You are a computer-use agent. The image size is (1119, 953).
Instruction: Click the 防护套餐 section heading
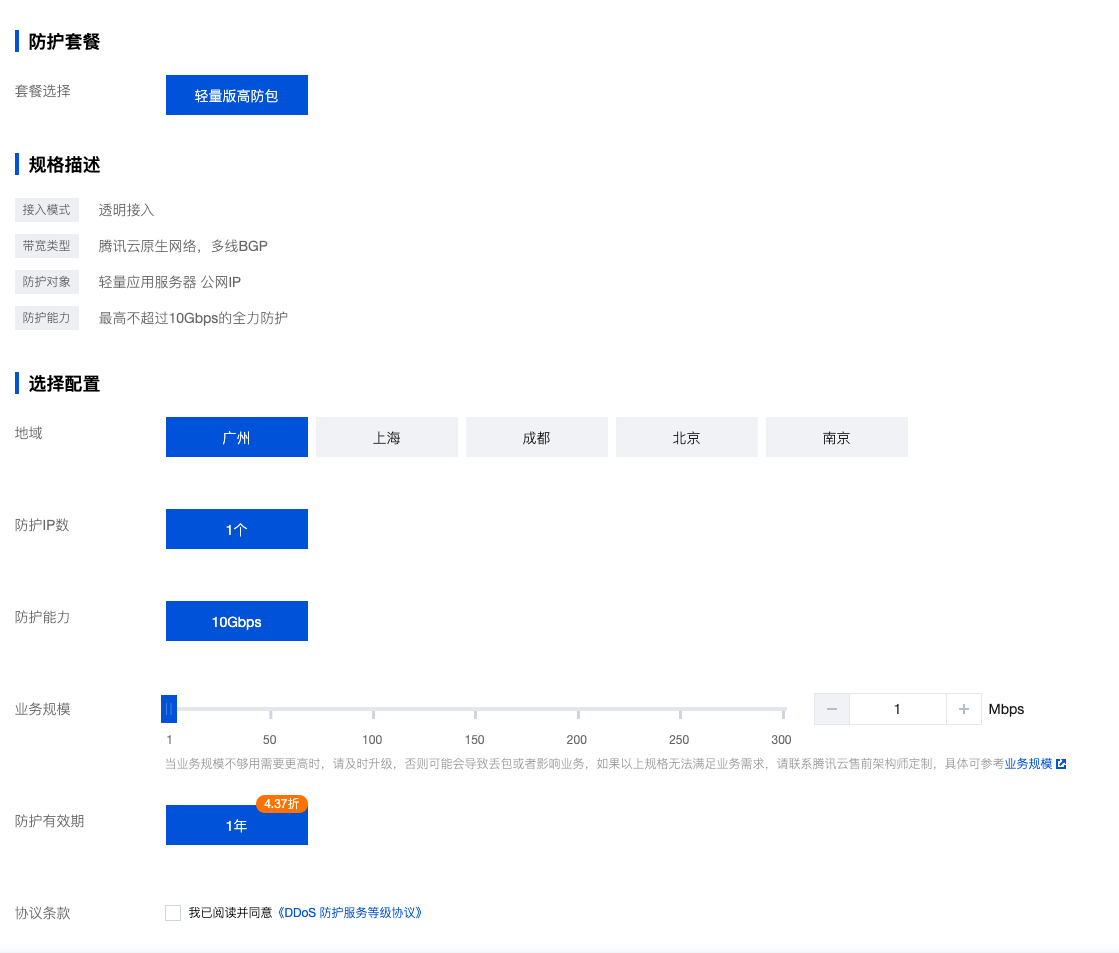click(64, 41)
